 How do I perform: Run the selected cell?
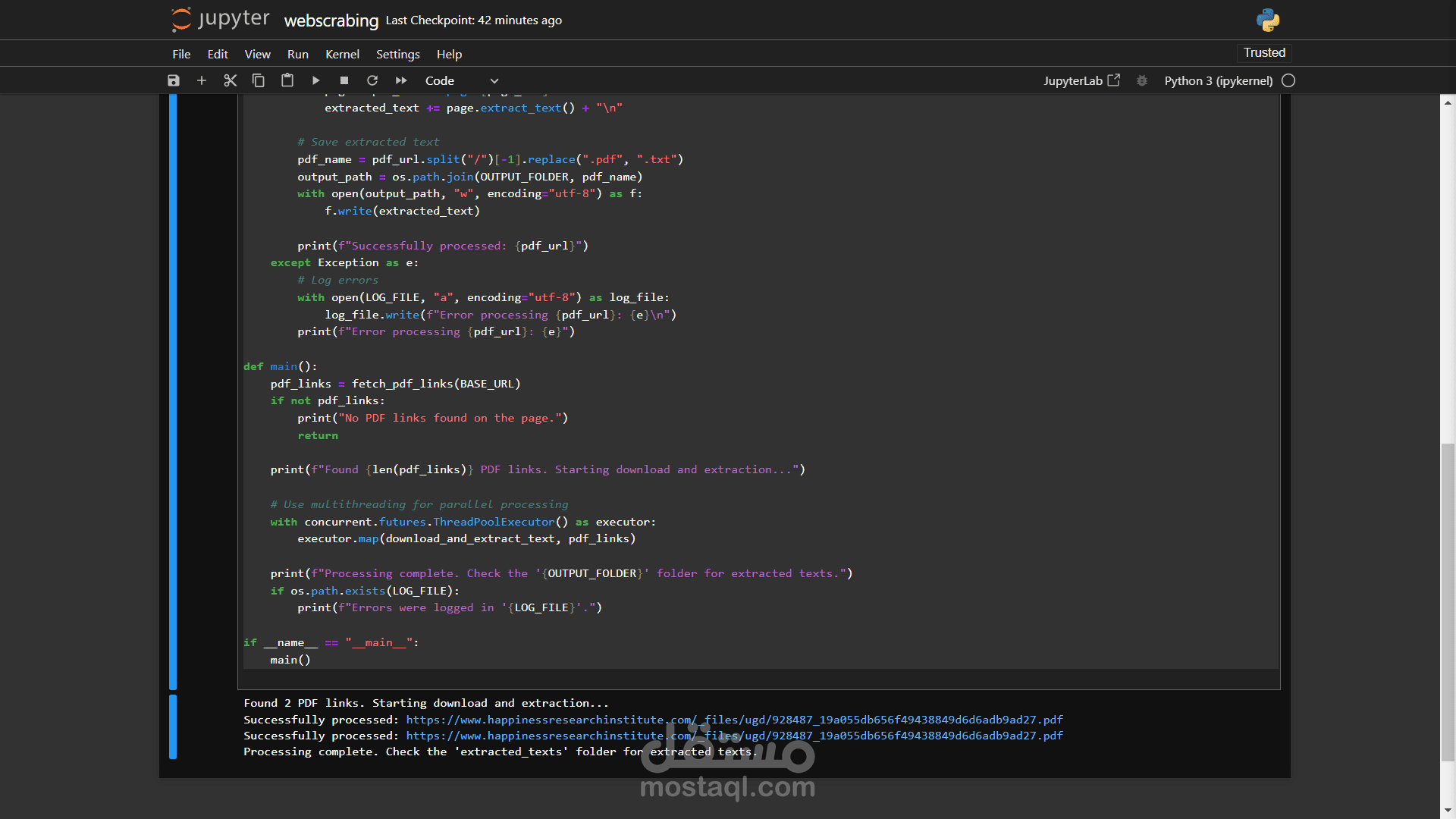point(316,80)
